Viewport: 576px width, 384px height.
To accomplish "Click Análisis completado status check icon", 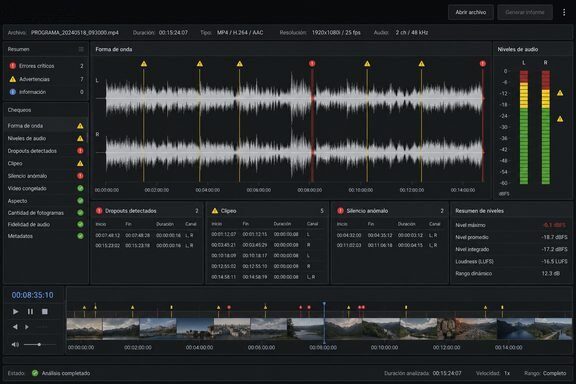I will pyautogui.click(x=35, y=373).
